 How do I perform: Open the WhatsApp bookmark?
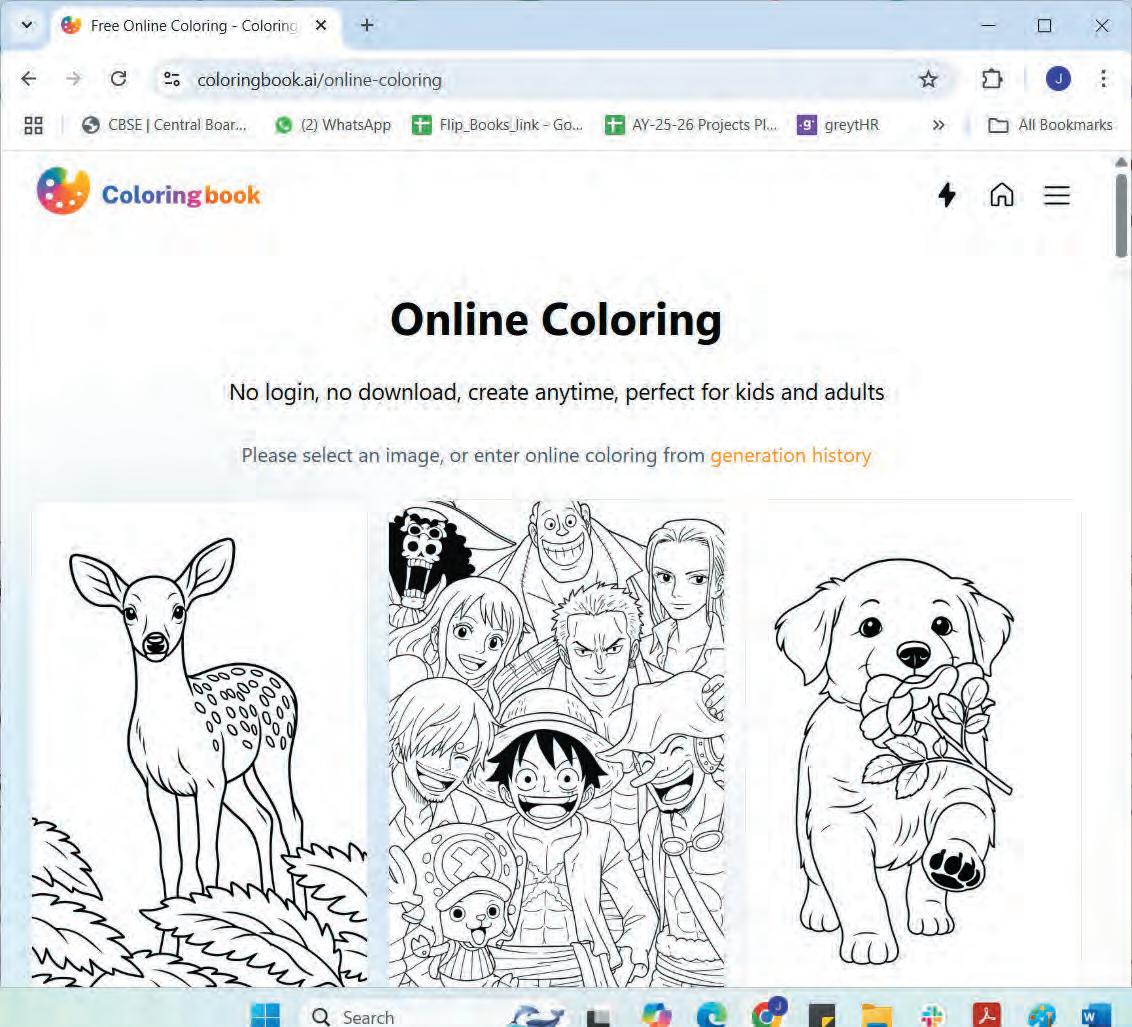point(333,126)
